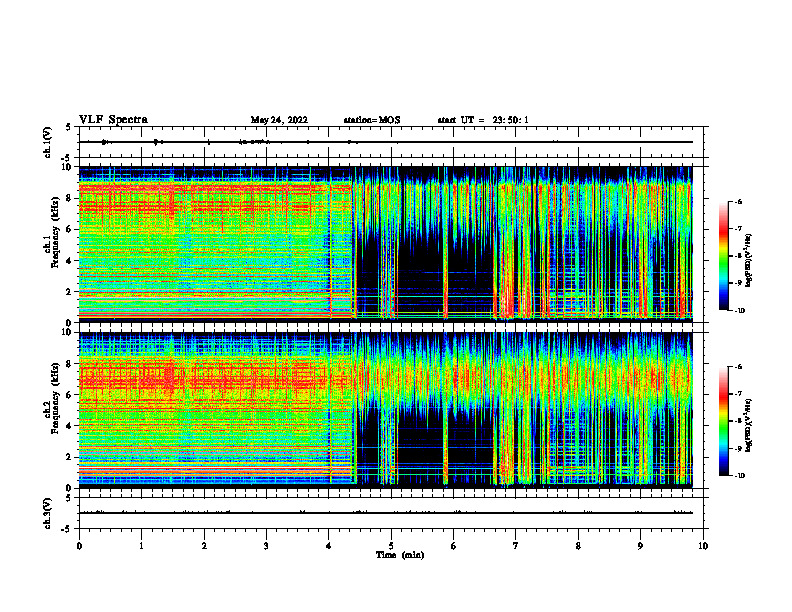
Task: Click the -8 tick on ch.2 colorbar
Action: 738,421
